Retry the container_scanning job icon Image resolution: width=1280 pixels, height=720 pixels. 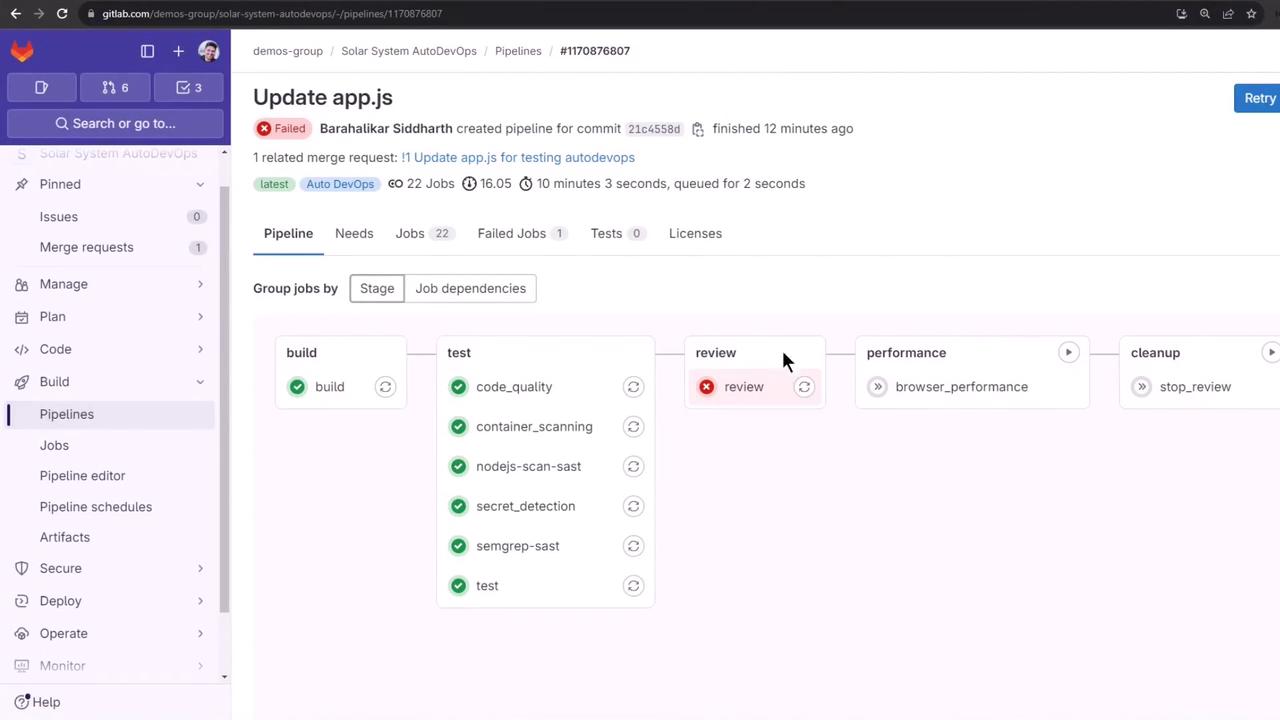[x=633, y=427]
